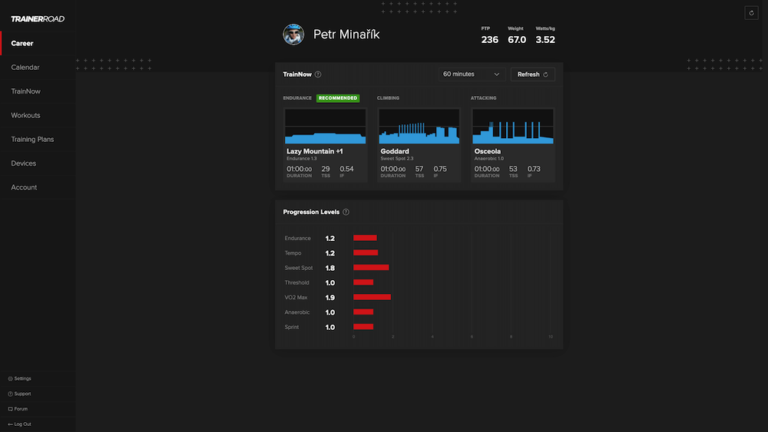Navigate to Training Plans
Viewport: 768px width, 432px height.
(x=32, y=139)
